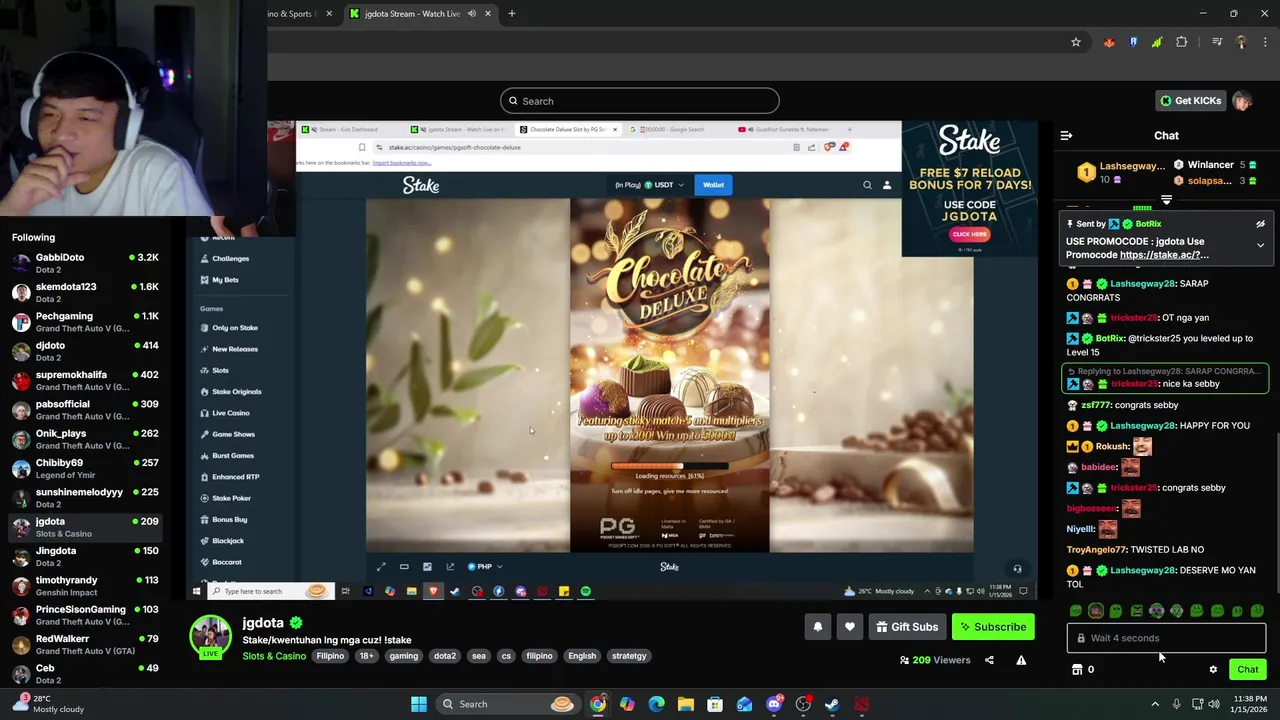The height and width of the screenshot is (720, 1280).
Task: Toggle the notification bell for jgdota
Action: [817, 627]
